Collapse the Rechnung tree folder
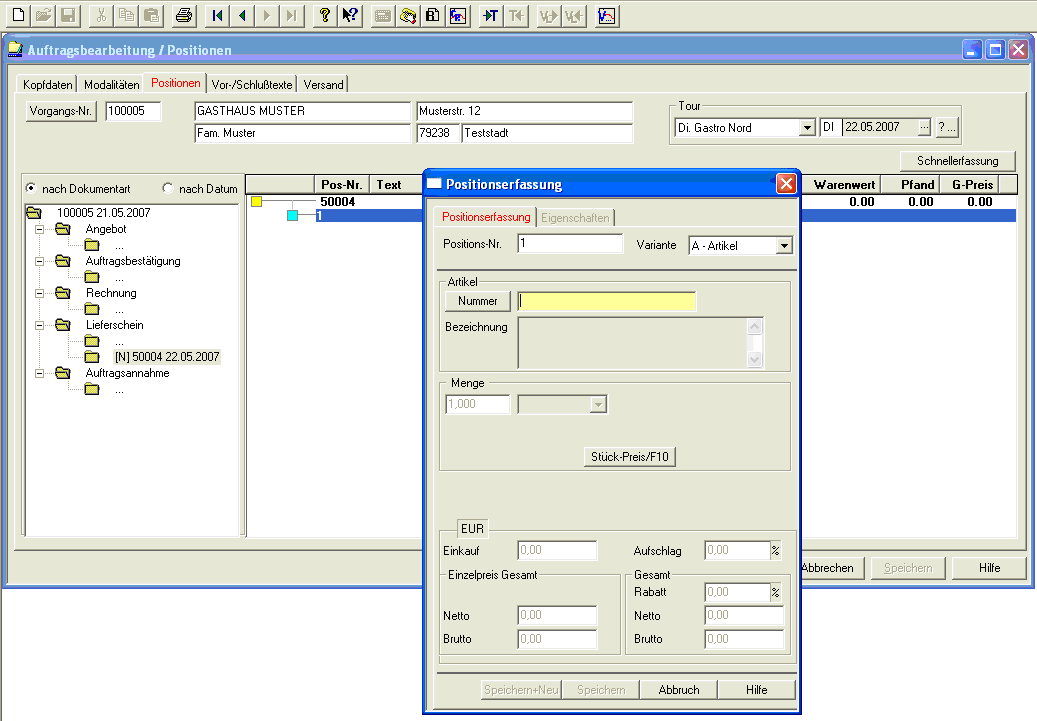The image size is (1037, 721). click(40, 293)
